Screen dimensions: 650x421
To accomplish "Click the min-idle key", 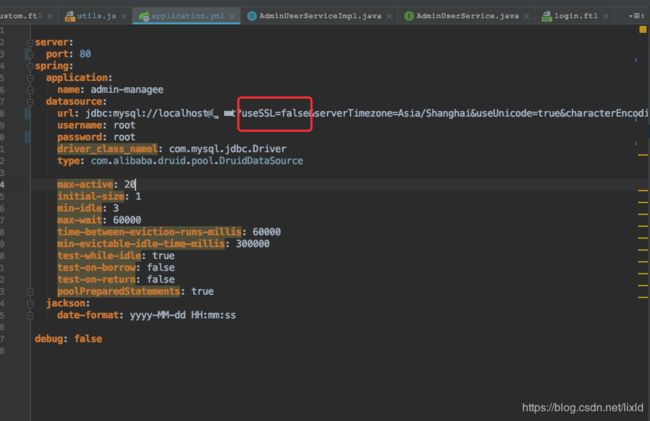I will (80, 208).
